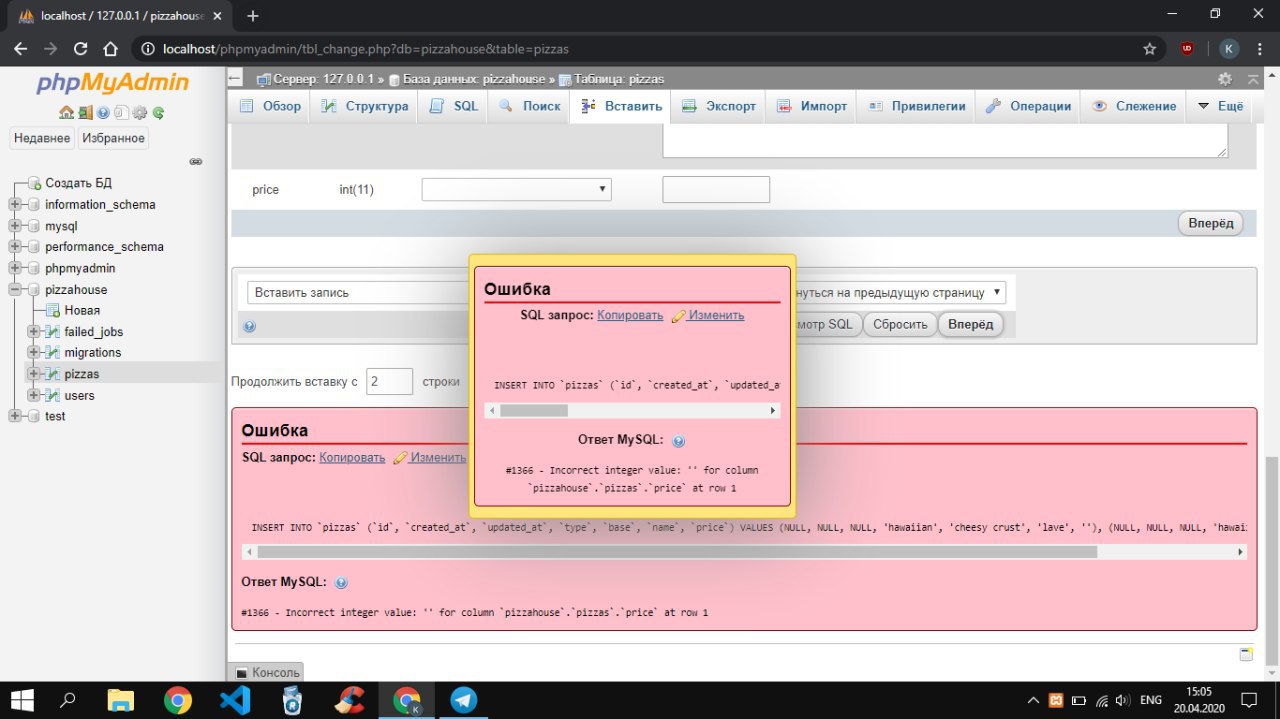Reload the browser page

click(81, 48)
